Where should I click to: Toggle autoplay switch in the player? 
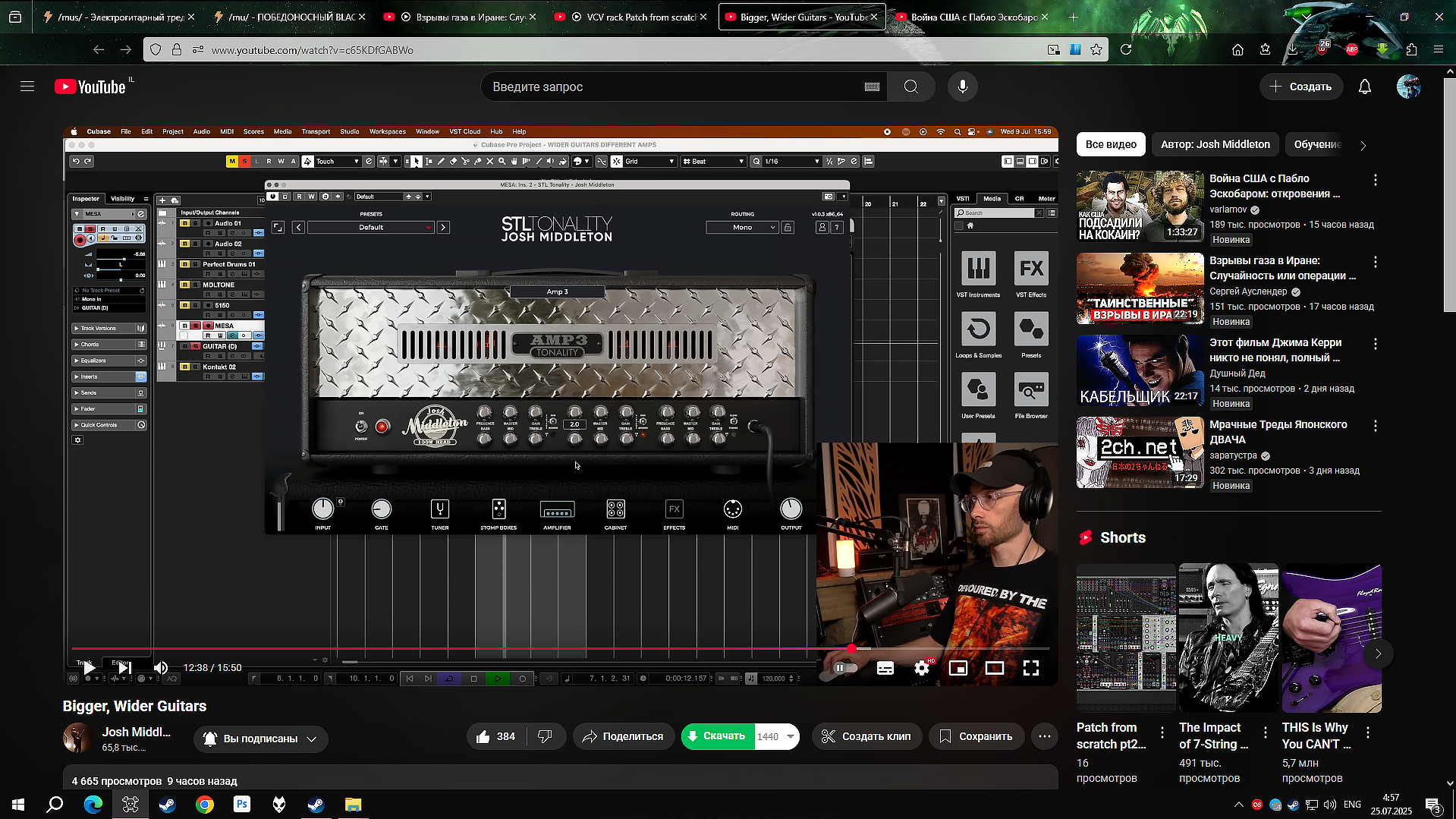coord(845,668)
